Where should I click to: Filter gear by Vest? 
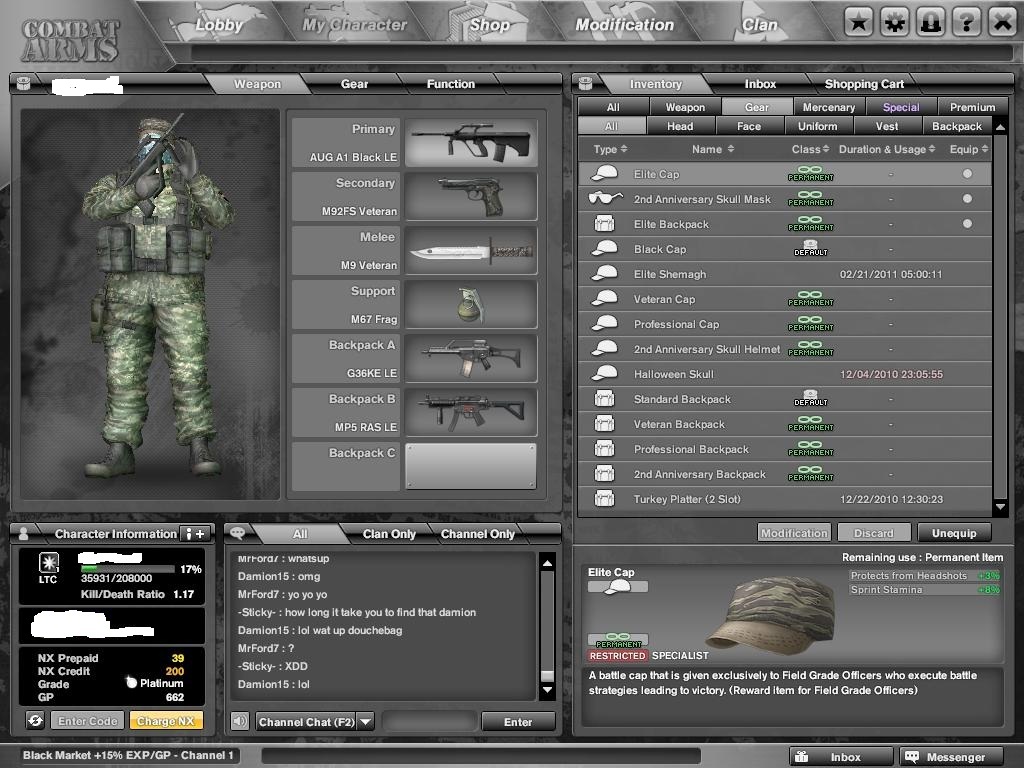click(x=886, y=126)
